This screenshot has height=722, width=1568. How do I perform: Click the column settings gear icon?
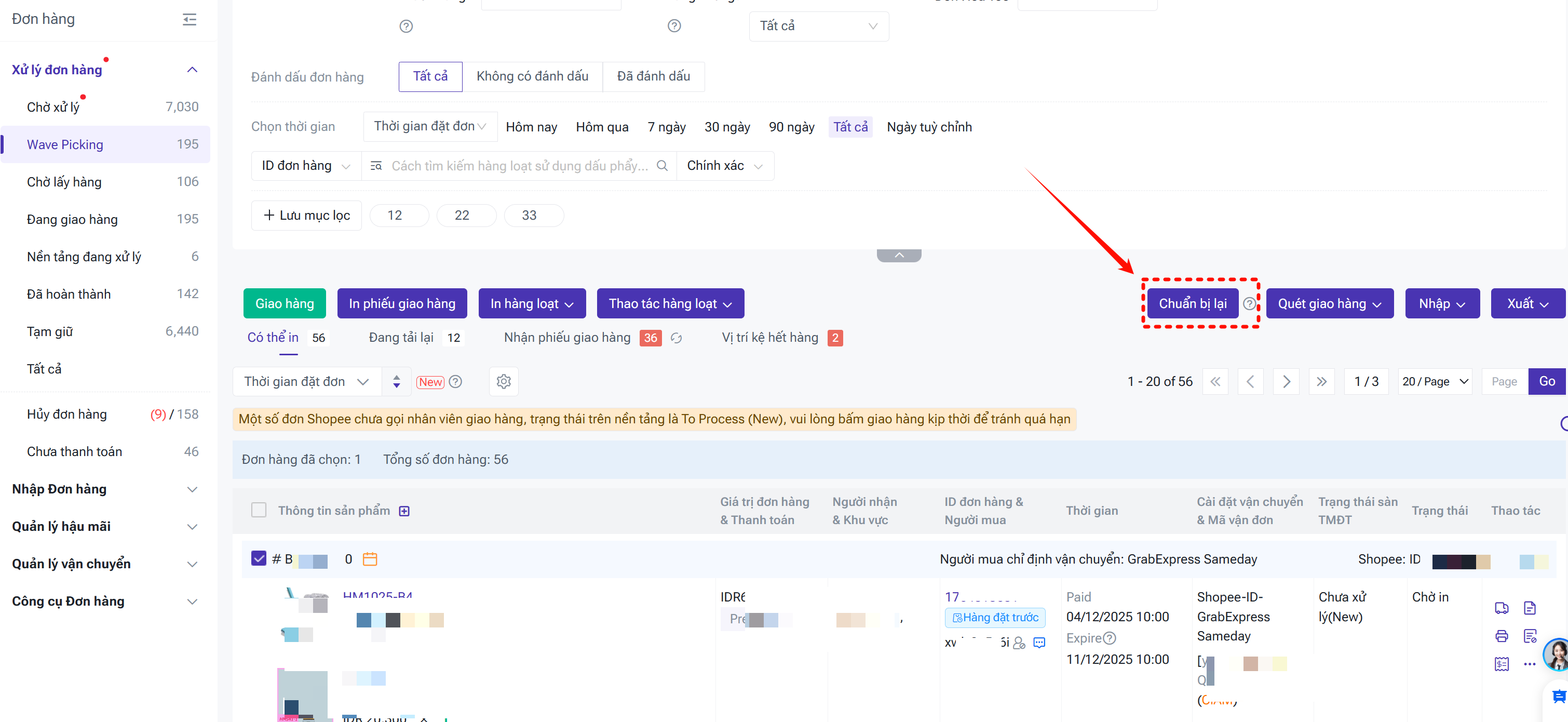pyautogui.click(x=504, y=382)
